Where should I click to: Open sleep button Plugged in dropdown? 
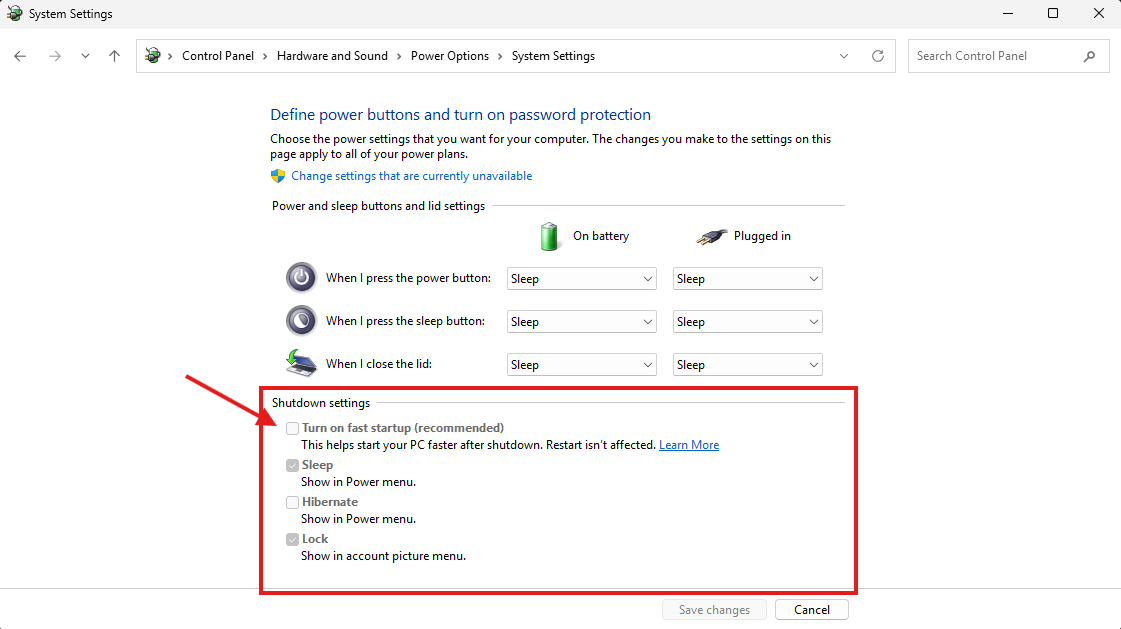point(747,322)
